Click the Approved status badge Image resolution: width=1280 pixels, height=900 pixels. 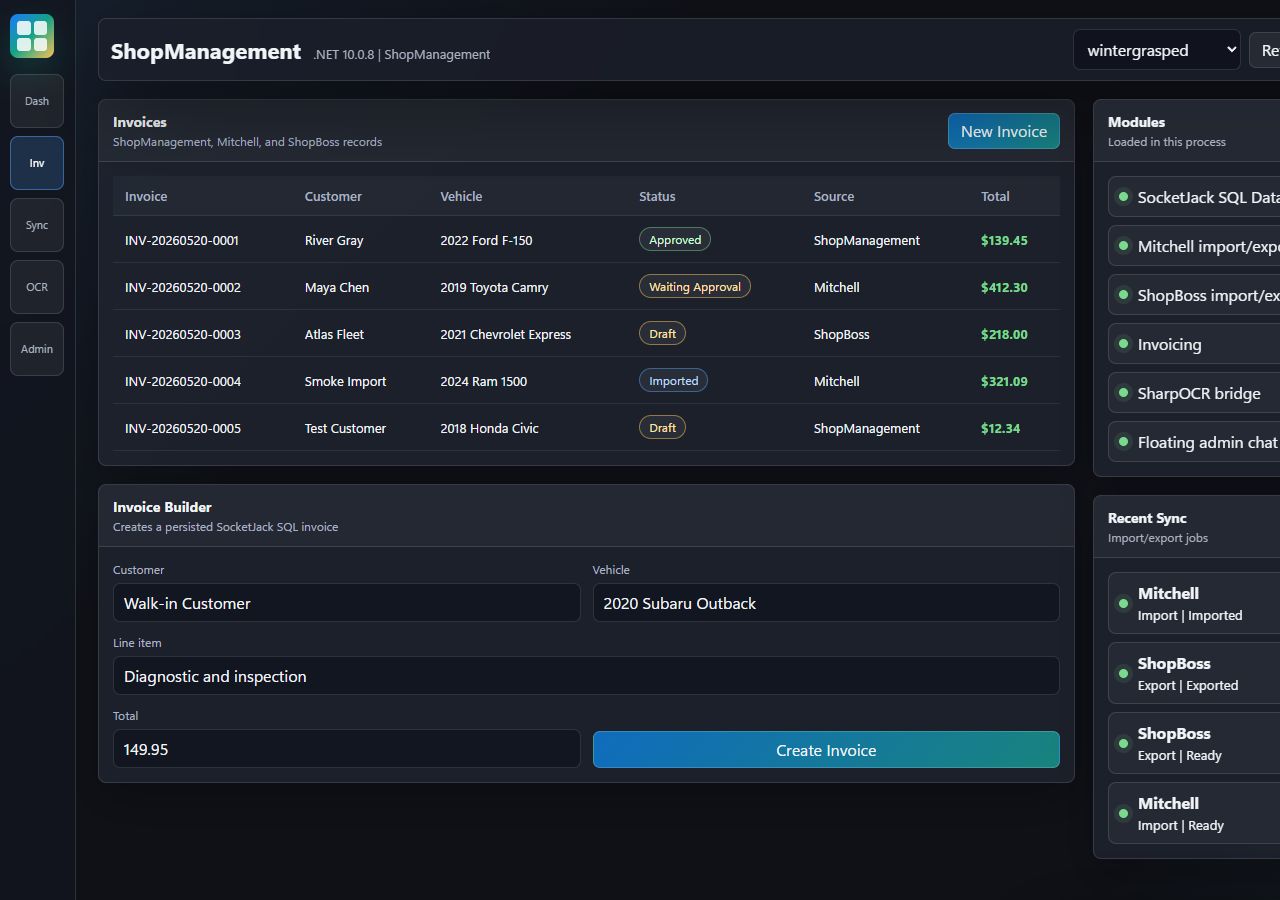(675, 240)
